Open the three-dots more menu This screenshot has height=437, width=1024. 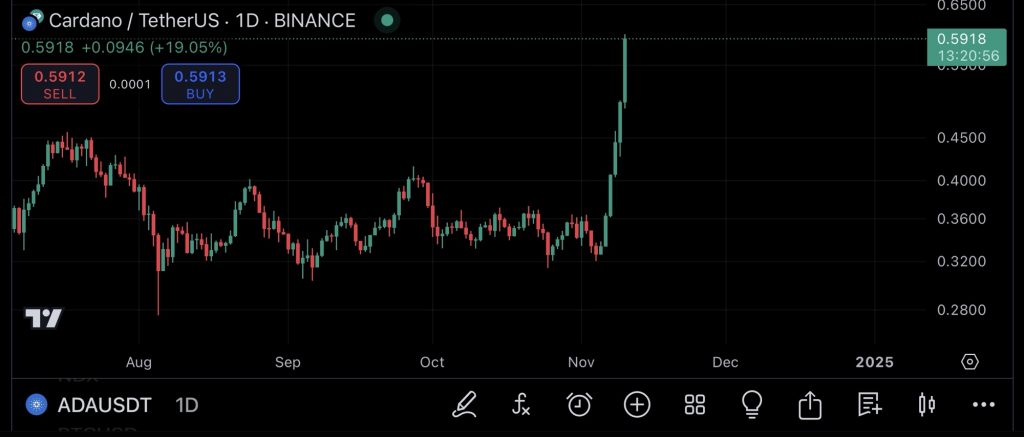[x=984, y=404]
